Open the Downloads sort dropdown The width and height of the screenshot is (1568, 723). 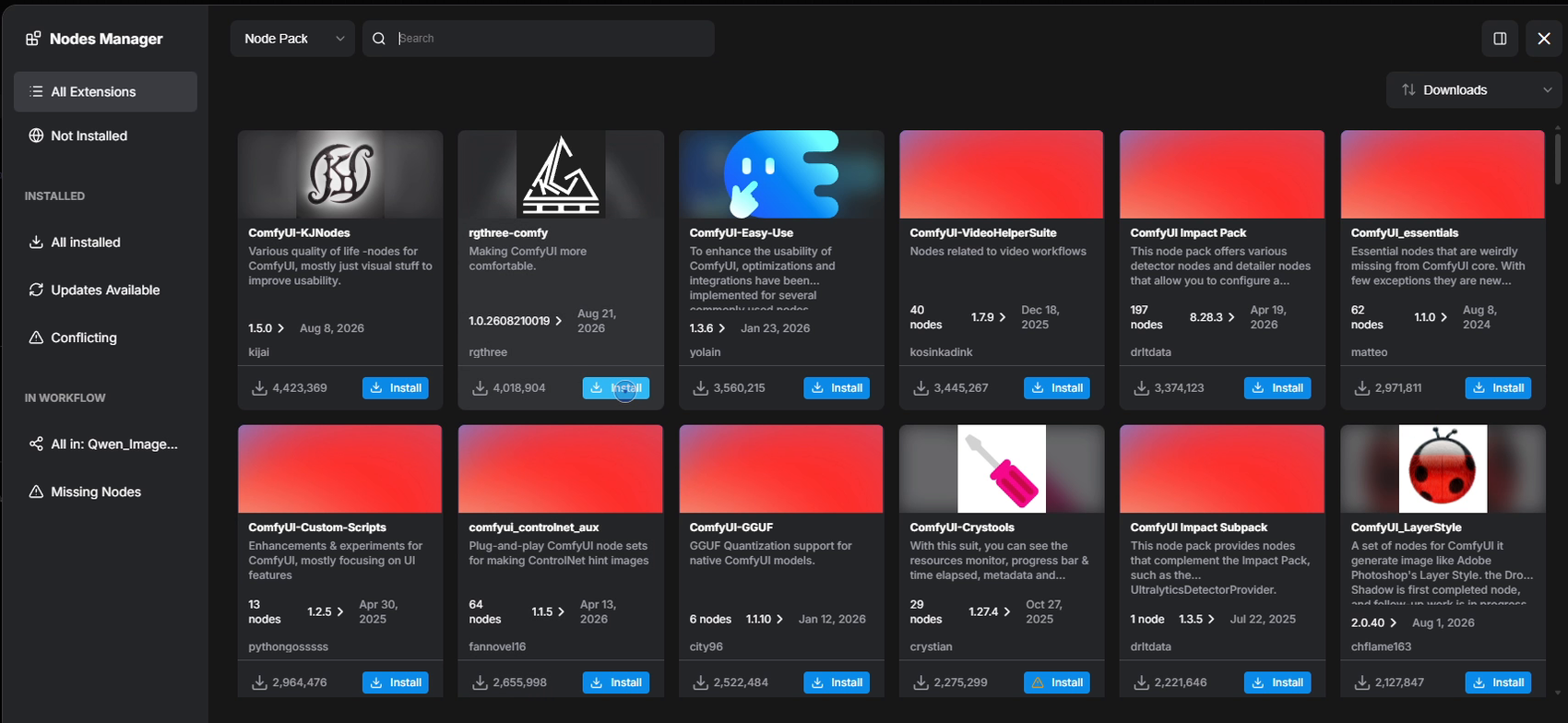(1474, 89)
